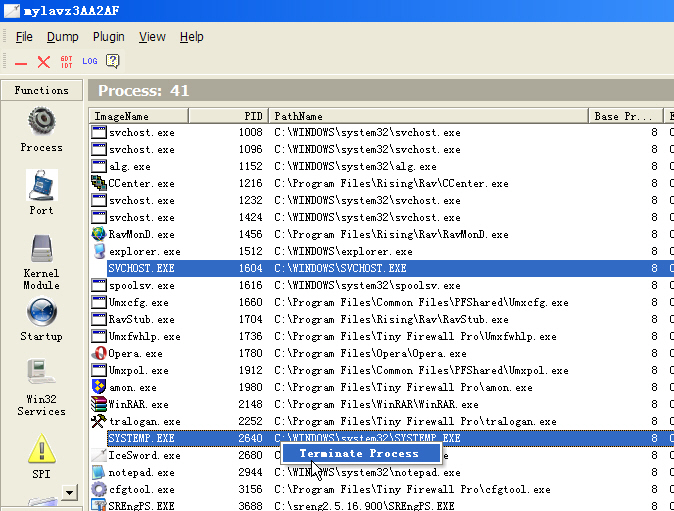Select the RavStub.exe process name
The height and width of the screenshot is (511, 674).
(141, 319)
